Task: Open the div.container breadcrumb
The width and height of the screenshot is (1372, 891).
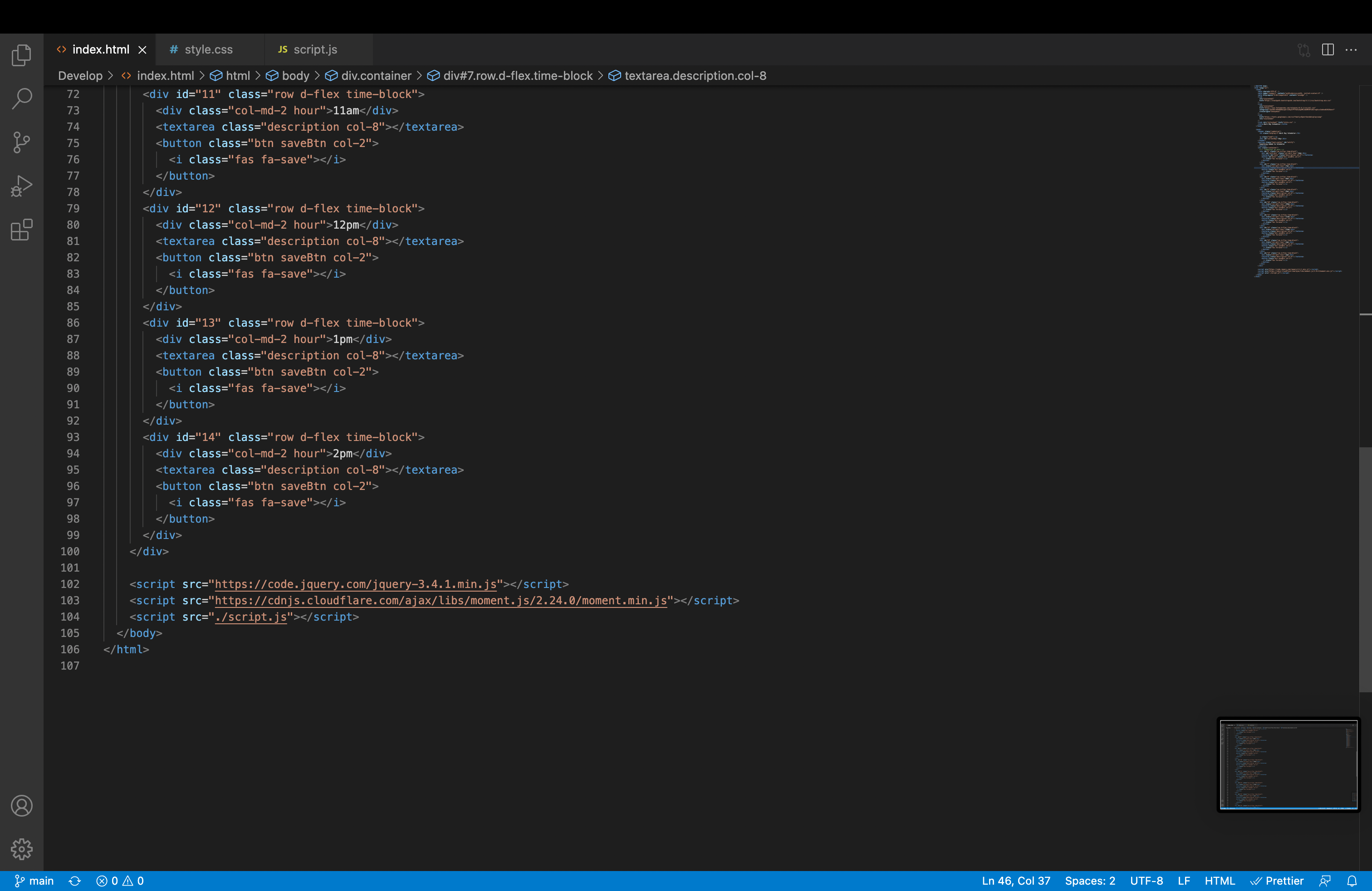Action: pos(368,75)
